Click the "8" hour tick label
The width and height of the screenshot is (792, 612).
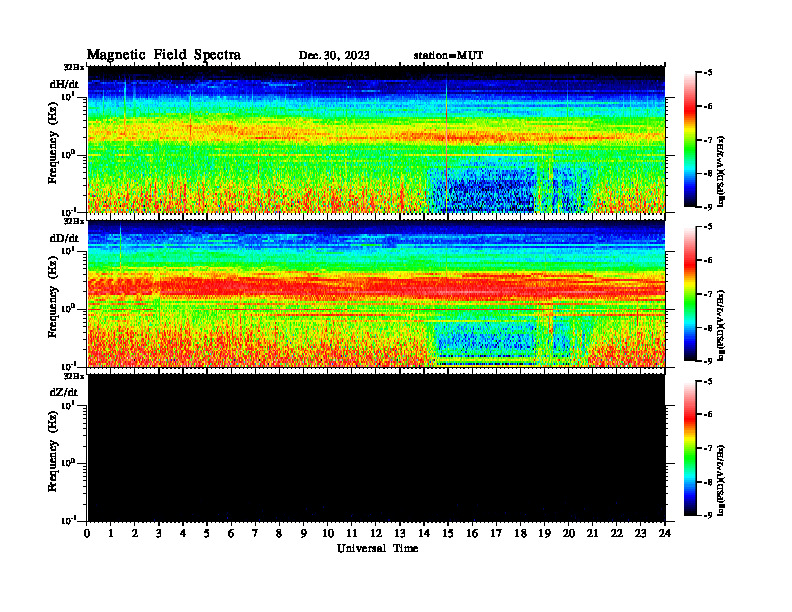pyautogui.click(x=279, y=533)
